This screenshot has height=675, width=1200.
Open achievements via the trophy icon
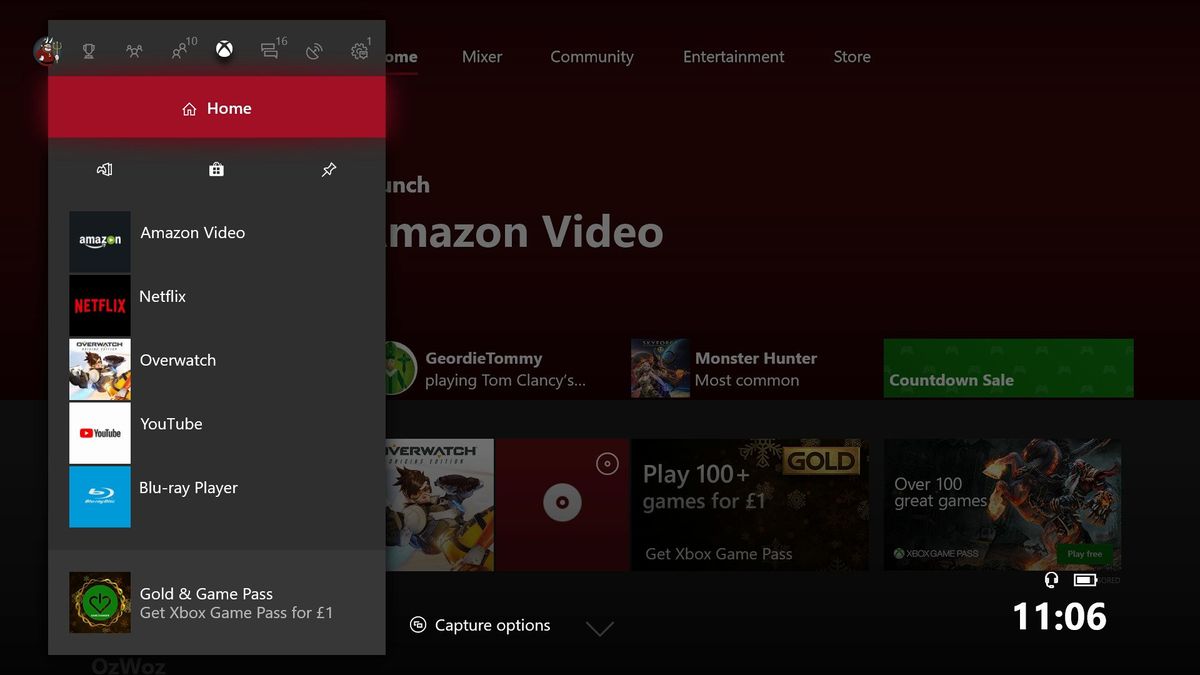tap(88, 48)
